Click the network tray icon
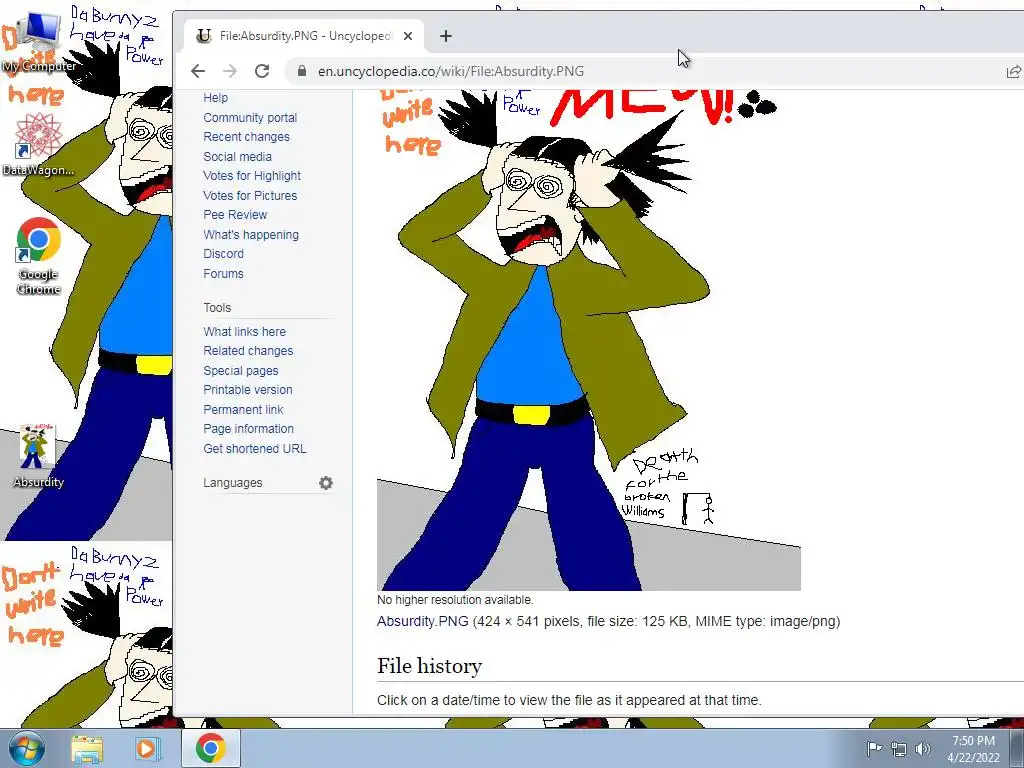 coord(899,749)
